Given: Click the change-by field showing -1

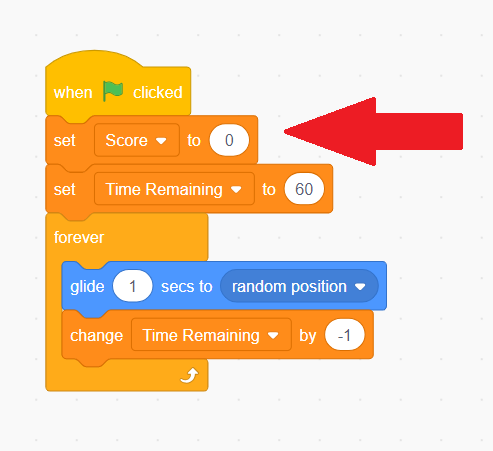Looking at the screenshot, I should pos(345,335).
